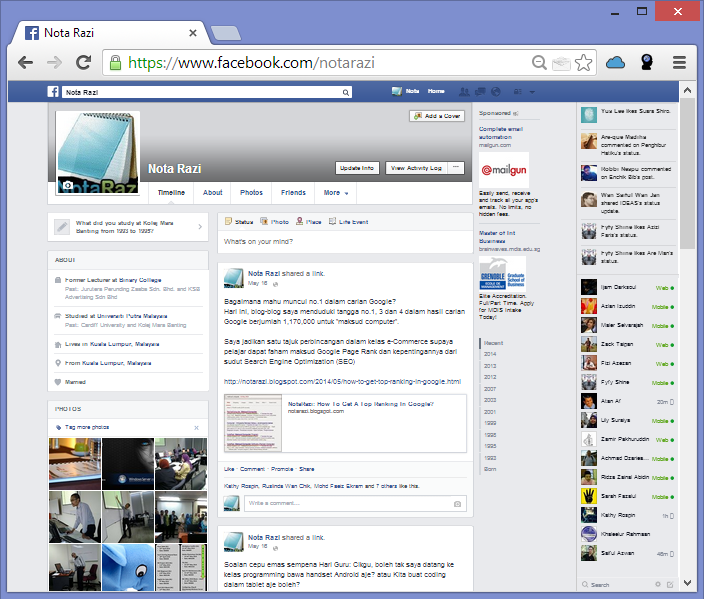
Task: Close the Nota Razi browser tab
Action: coord(193,33)
